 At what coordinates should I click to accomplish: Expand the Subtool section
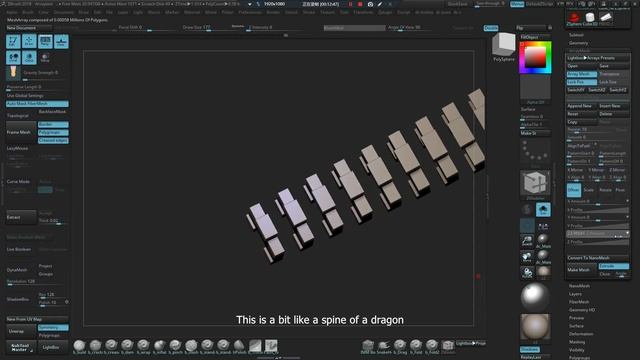pos(576,35)
